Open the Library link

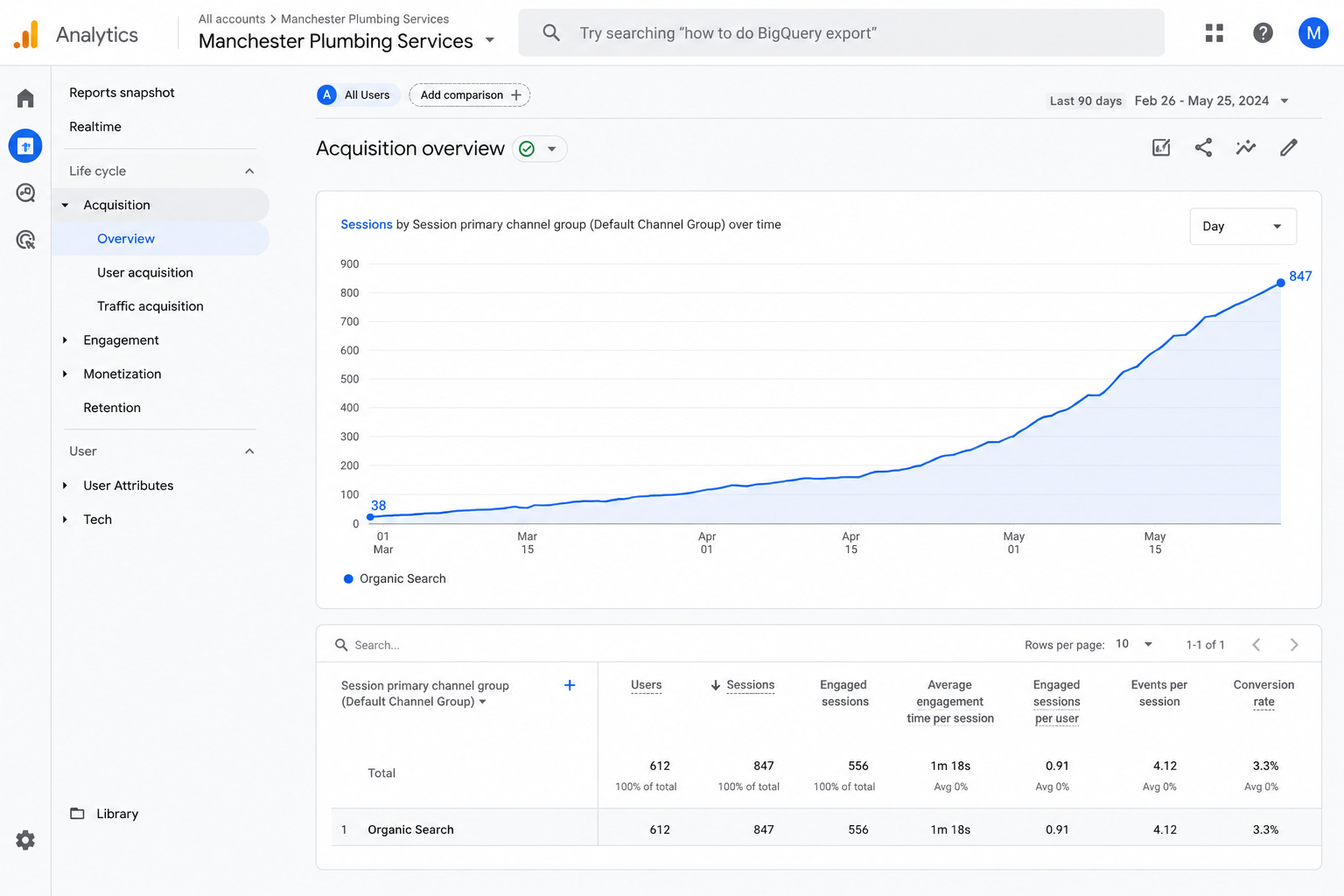coord(117,814)
